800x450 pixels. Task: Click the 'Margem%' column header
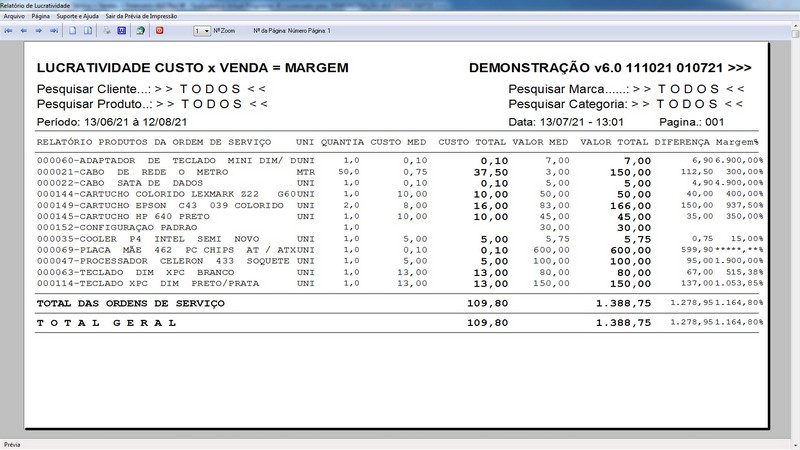[x=737, y=142]
